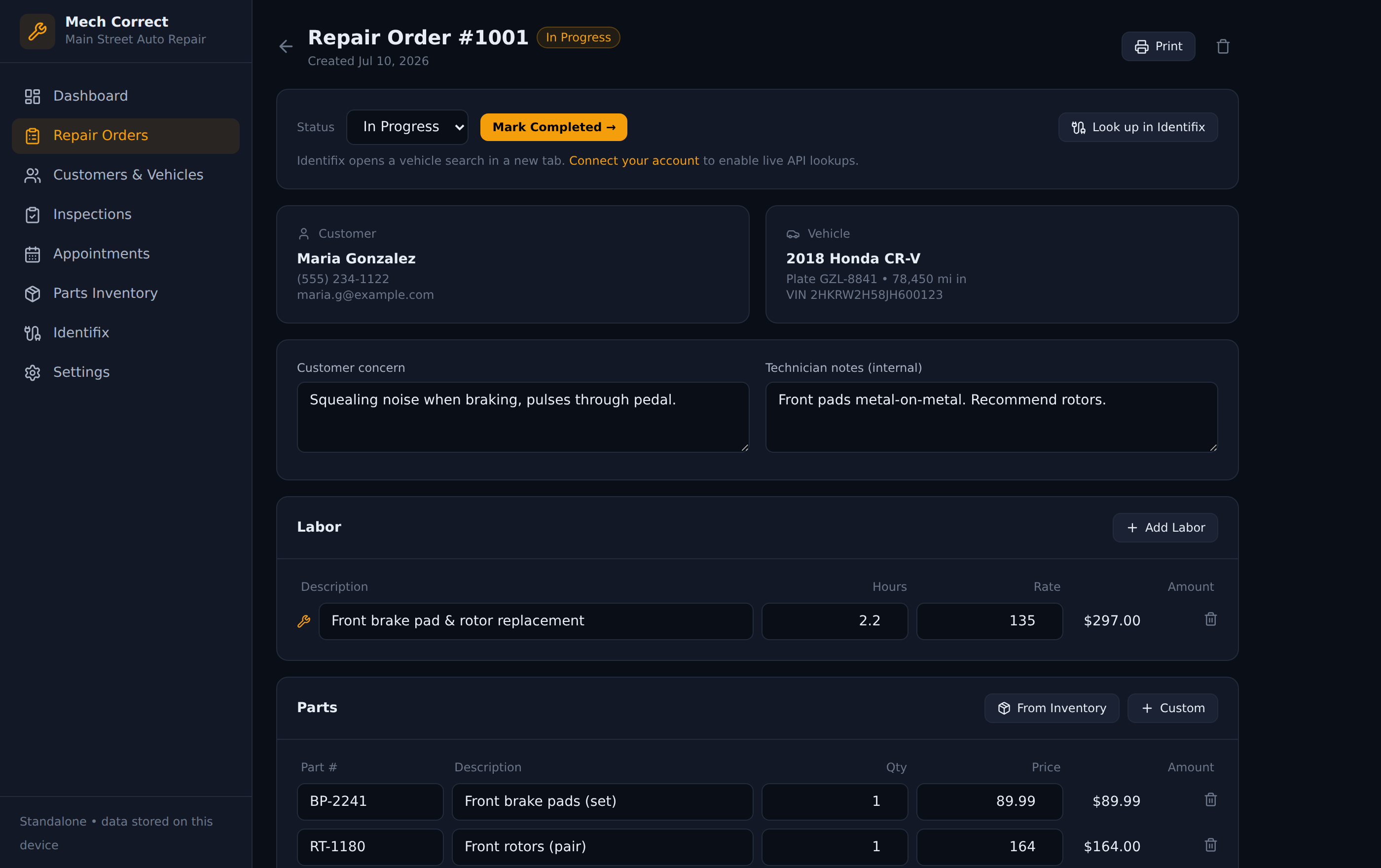The image size is (1381, 868).
Task: Click the Appointments calendar icon
Action: pyautogui.click(x=33, y=254)
